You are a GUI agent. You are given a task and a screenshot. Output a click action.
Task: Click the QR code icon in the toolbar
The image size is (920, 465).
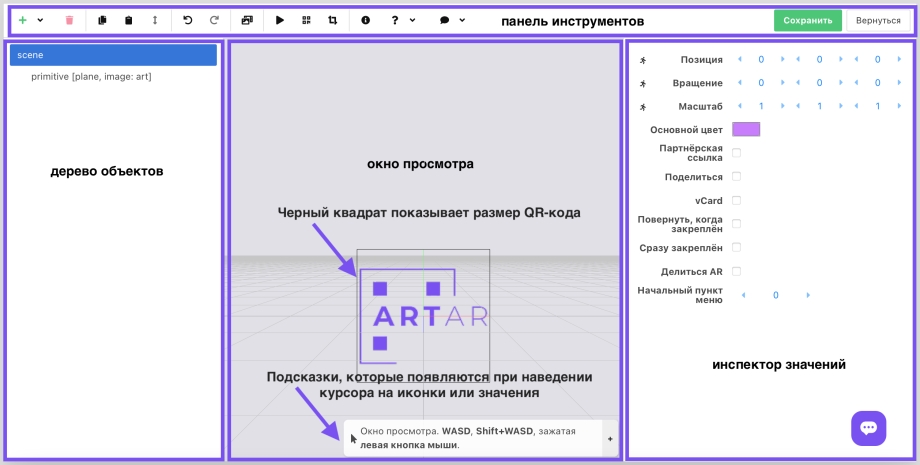[306, 20]
